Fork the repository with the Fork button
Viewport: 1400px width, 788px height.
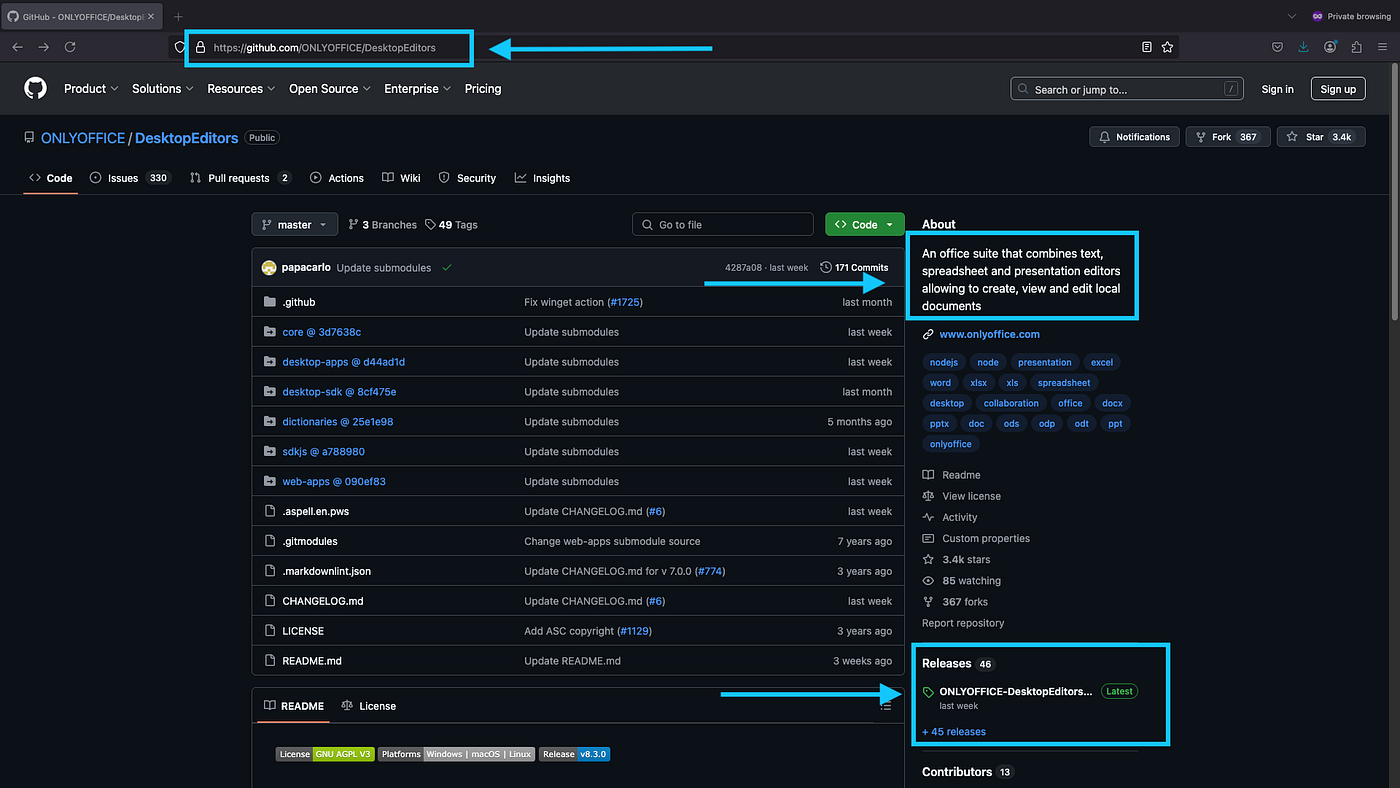(1228, 137)
